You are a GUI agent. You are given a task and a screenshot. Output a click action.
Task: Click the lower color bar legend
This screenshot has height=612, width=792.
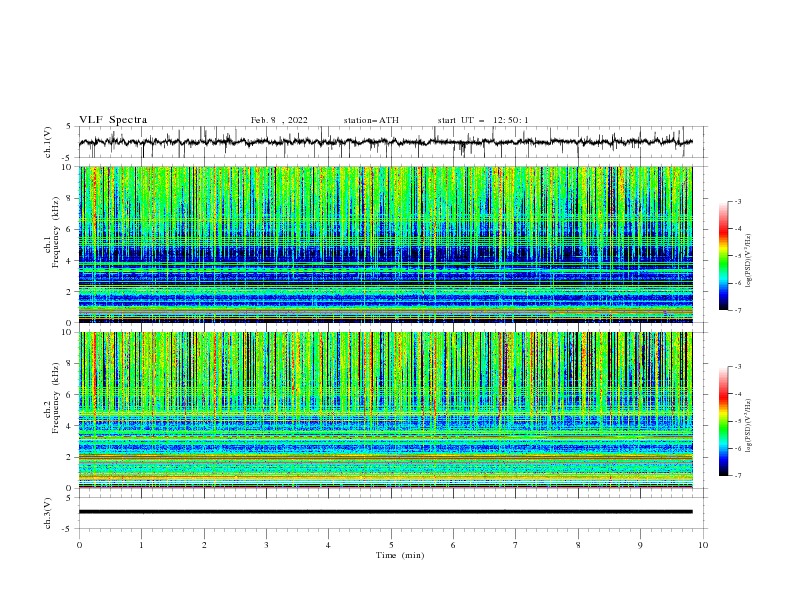[724, 421]
